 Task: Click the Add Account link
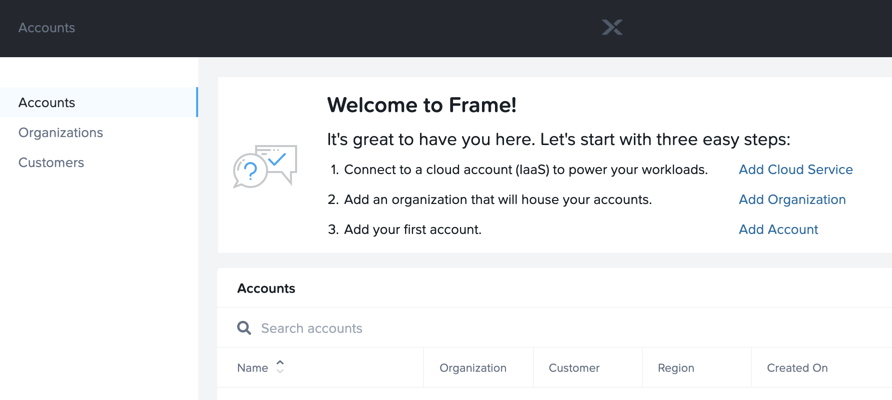pyautogui.click(x=778, y=229)
